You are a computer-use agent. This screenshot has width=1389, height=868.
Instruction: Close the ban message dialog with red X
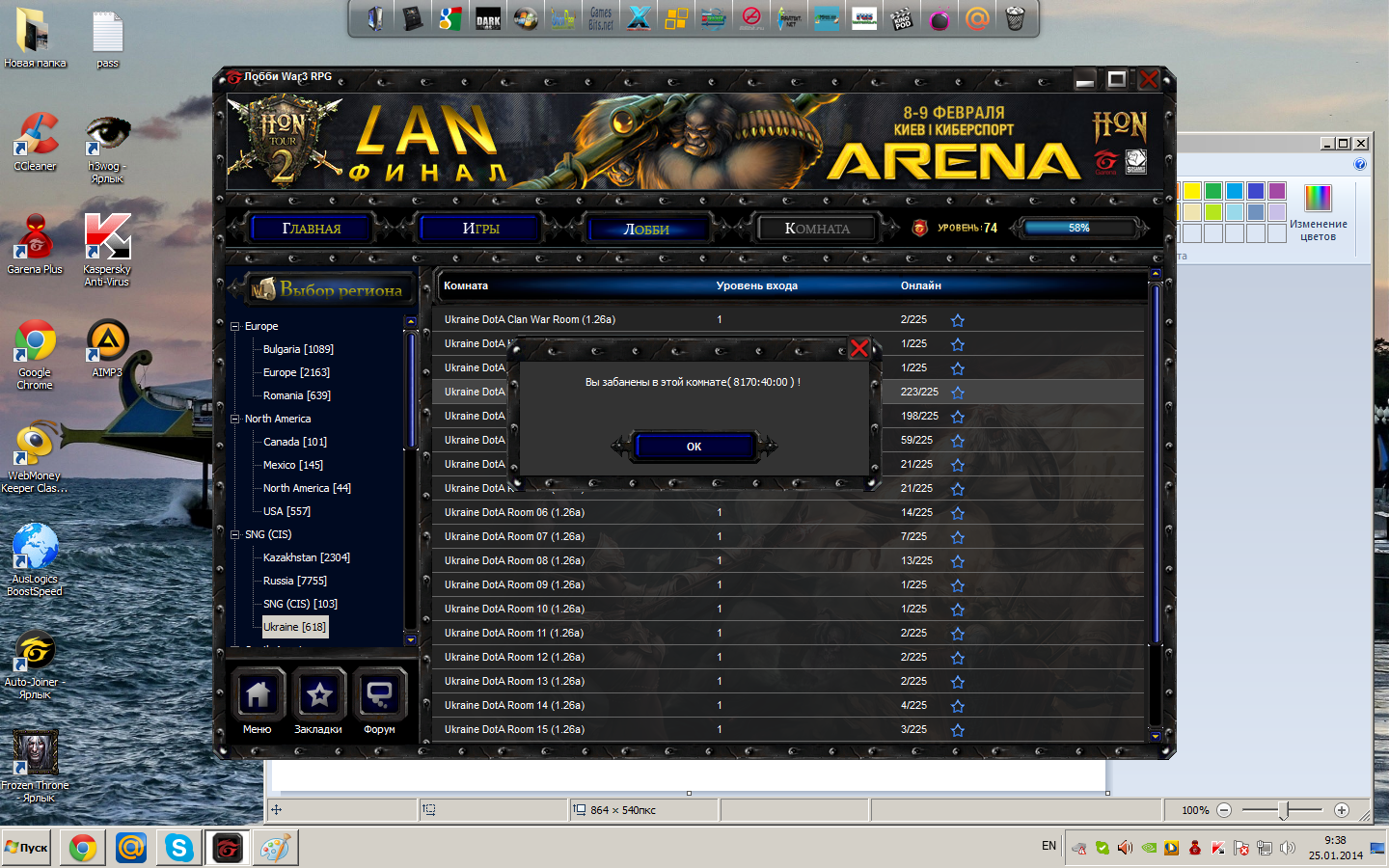858,348
